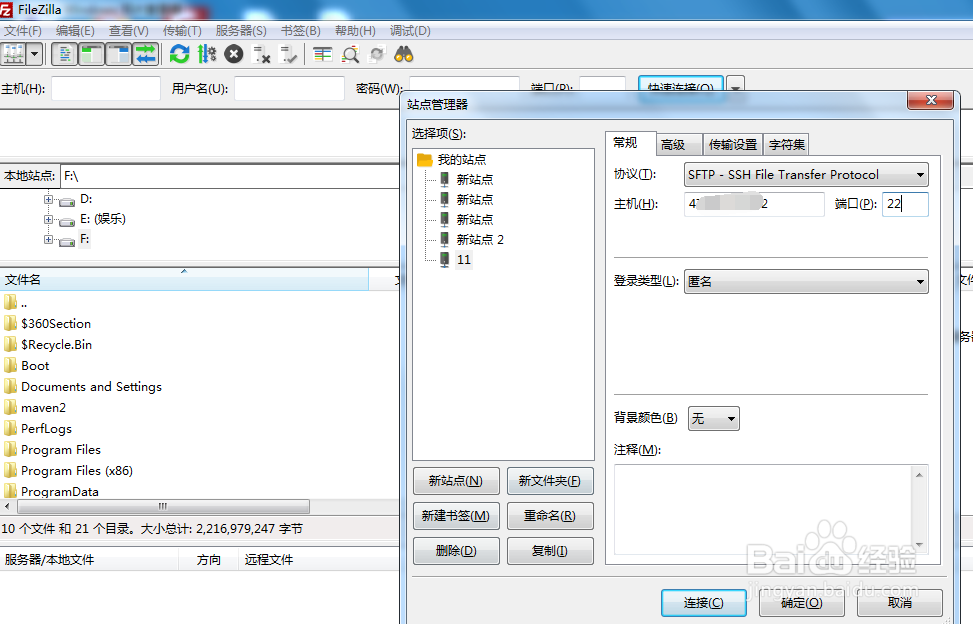Toggle transfer queue display icon
973x624 pixels.
(x=146, y=55)
